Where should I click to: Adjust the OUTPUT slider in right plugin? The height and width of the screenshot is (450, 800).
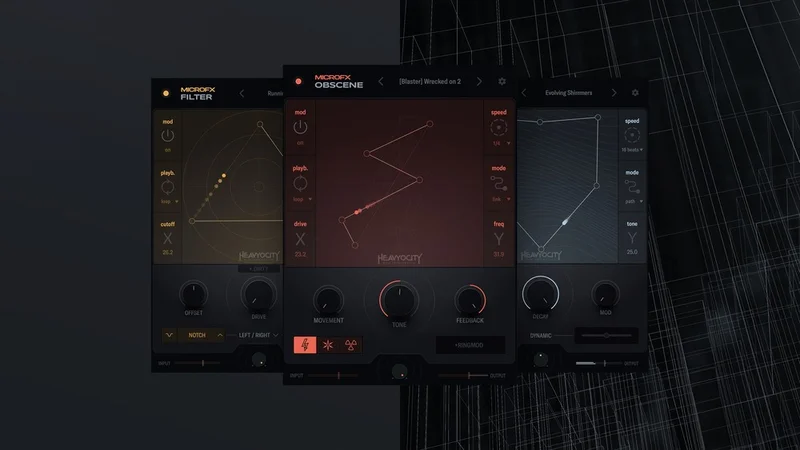pos(598,363)
